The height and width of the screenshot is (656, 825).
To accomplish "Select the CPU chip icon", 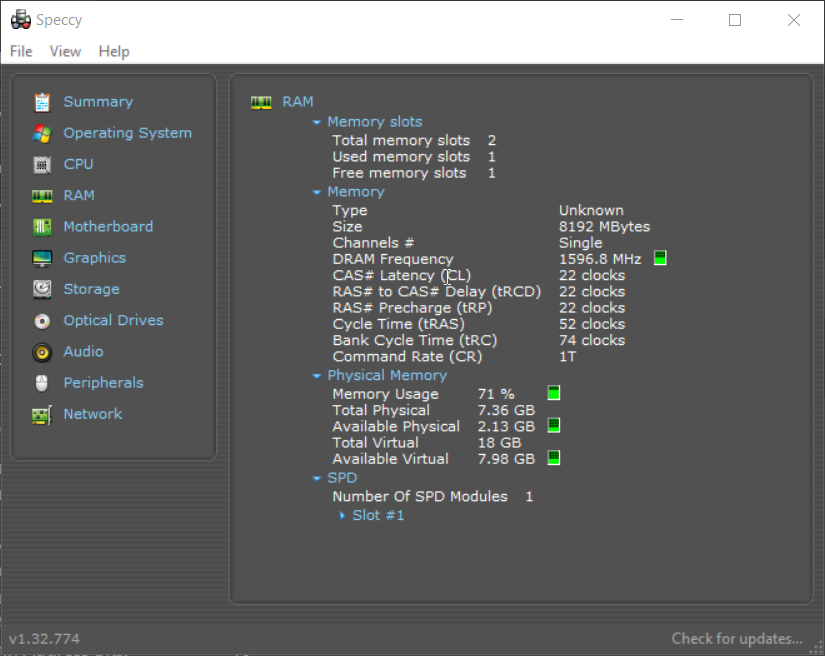I will (x=42, y=164).
